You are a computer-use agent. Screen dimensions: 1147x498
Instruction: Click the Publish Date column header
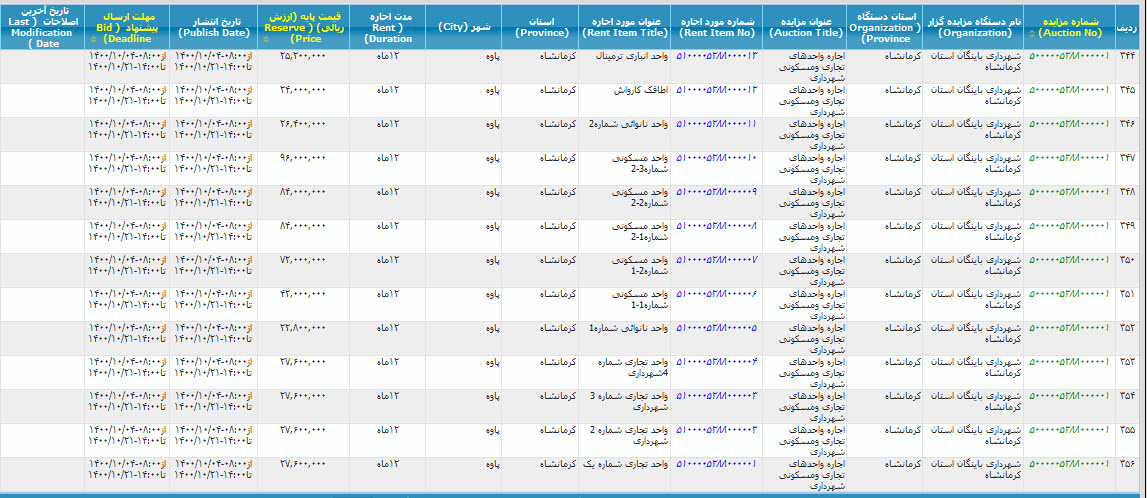click(212, 26)
